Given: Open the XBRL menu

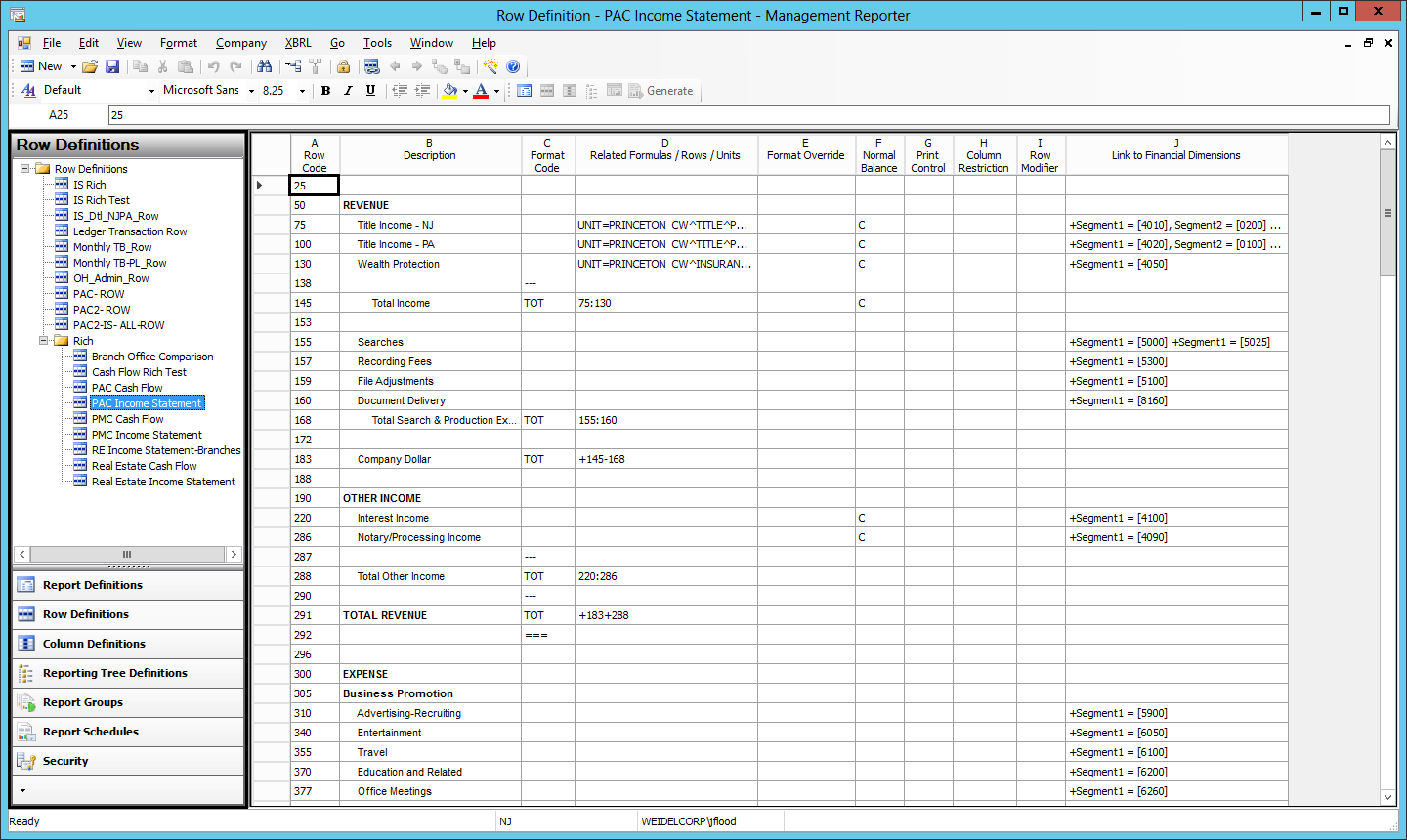Looking at the screenshot, I should [x=298, y=43].
